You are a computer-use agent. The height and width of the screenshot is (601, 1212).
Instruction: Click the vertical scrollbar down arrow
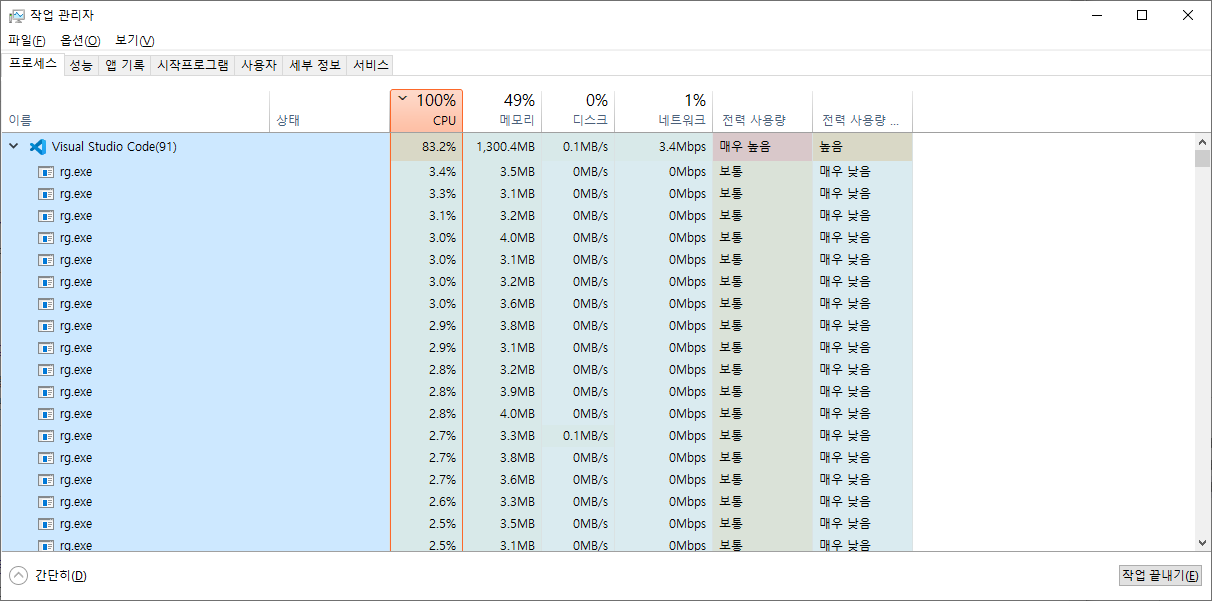tap(1202, 542)
